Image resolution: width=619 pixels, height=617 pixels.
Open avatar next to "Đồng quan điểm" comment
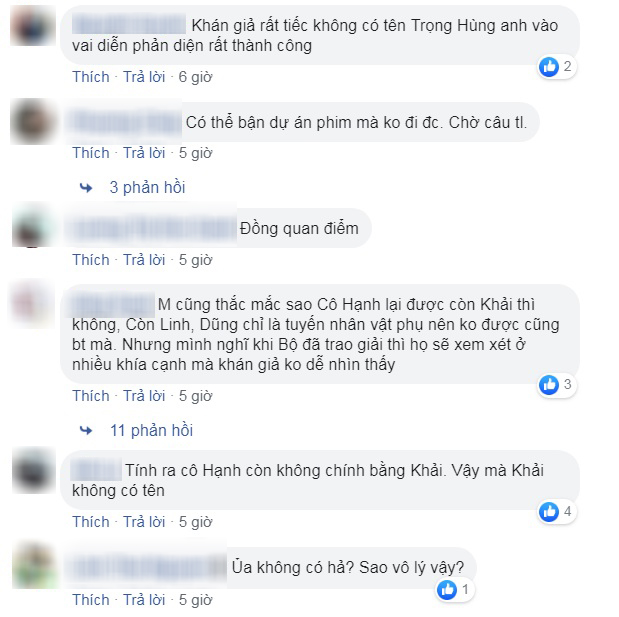pos(33,226)
